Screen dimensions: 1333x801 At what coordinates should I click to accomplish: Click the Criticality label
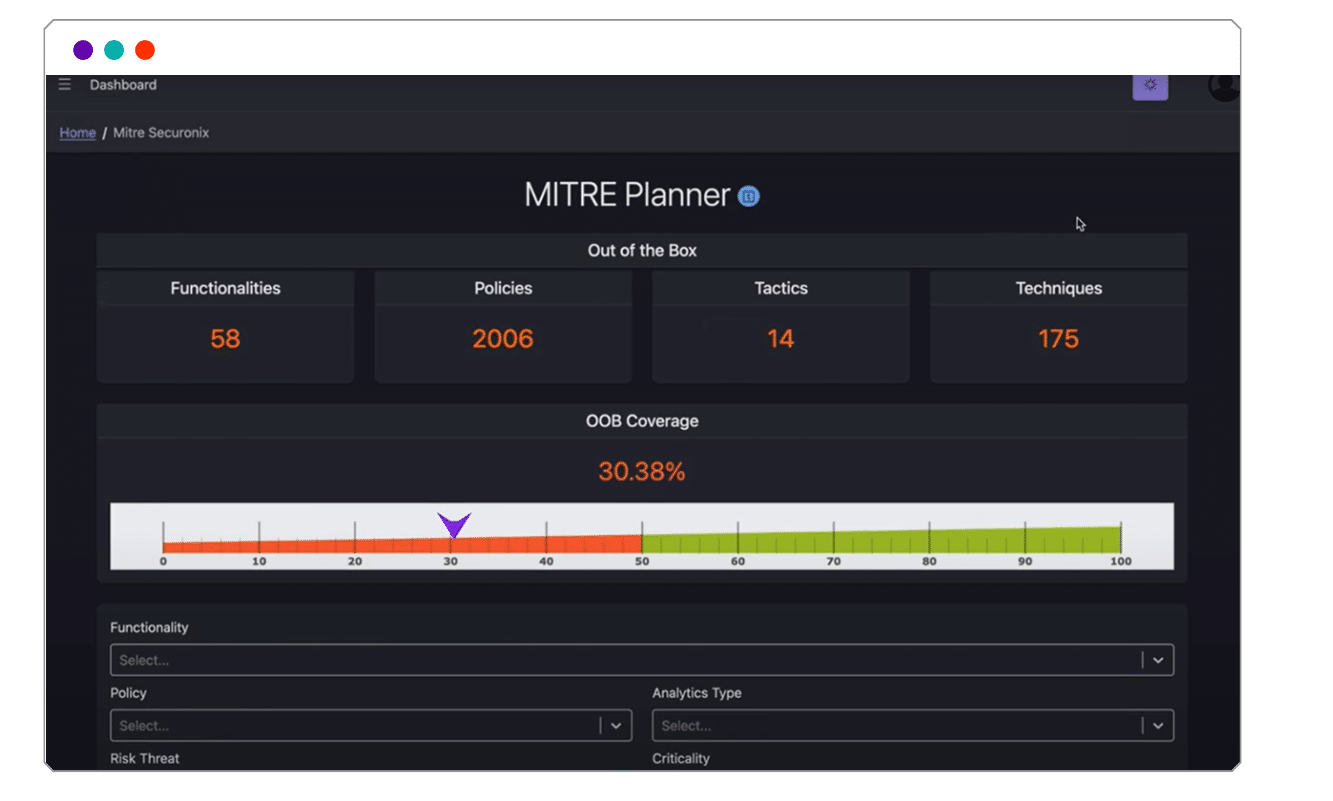[681, 758]
